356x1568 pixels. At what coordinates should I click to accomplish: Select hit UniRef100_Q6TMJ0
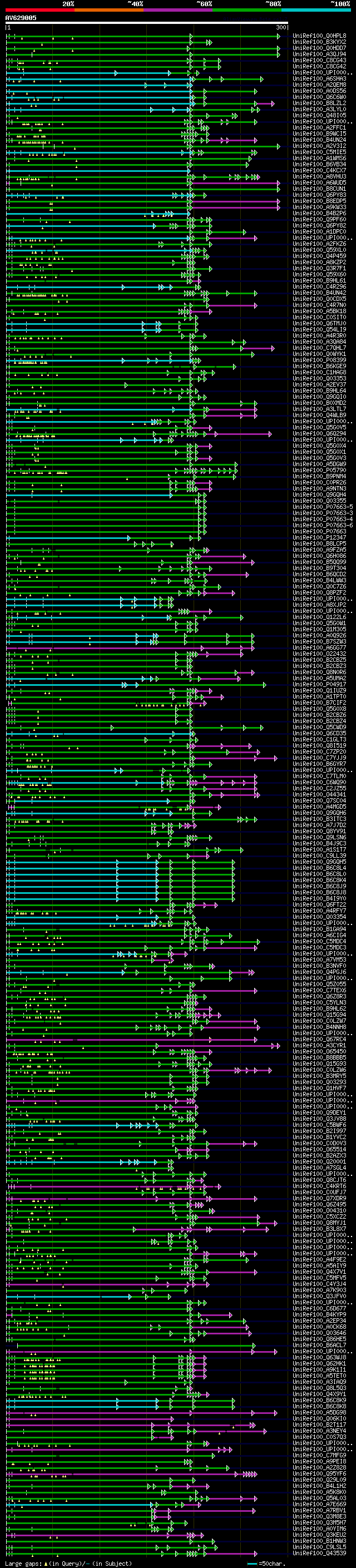pyautogui.click(x=319, y=323)
